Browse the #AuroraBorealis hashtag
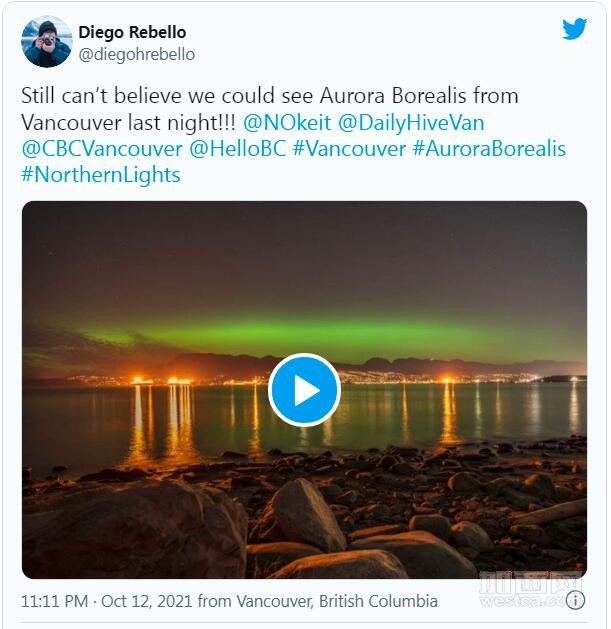Viewport: 611px width, 629px height. click(489, 149)
